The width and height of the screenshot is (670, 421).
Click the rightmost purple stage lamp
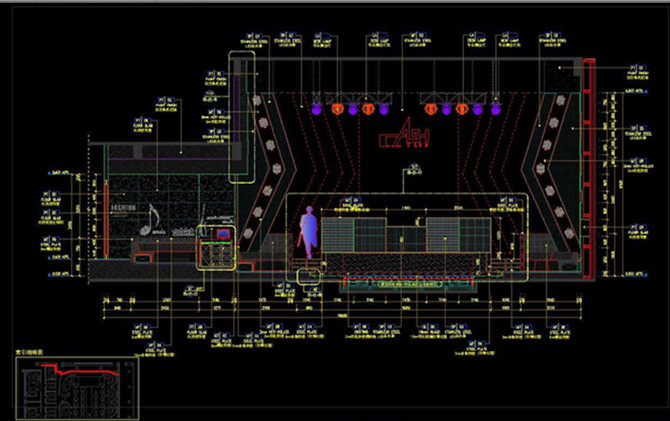(495, 109)
